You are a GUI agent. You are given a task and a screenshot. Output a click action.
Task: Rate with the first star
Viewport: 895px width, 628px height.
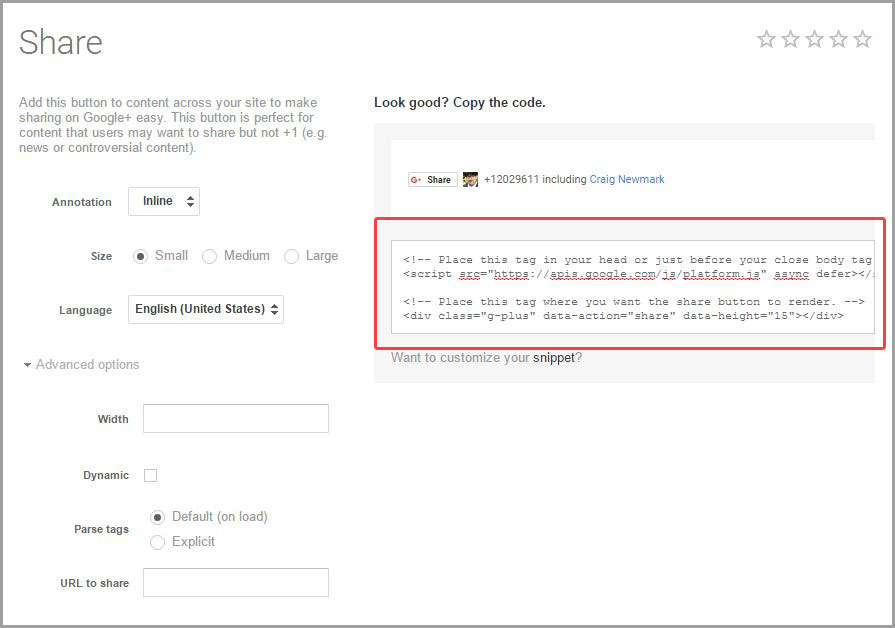pyautogui.click(x=766, y=39)
